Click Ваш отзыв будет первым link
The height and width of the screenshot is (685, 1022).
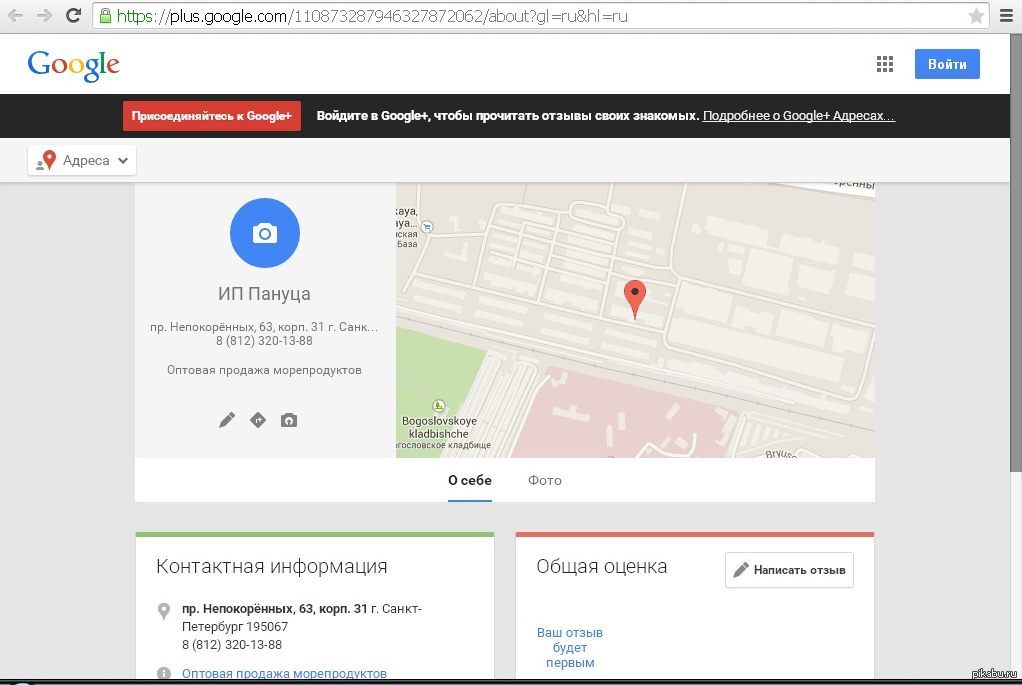pos(570,647)
